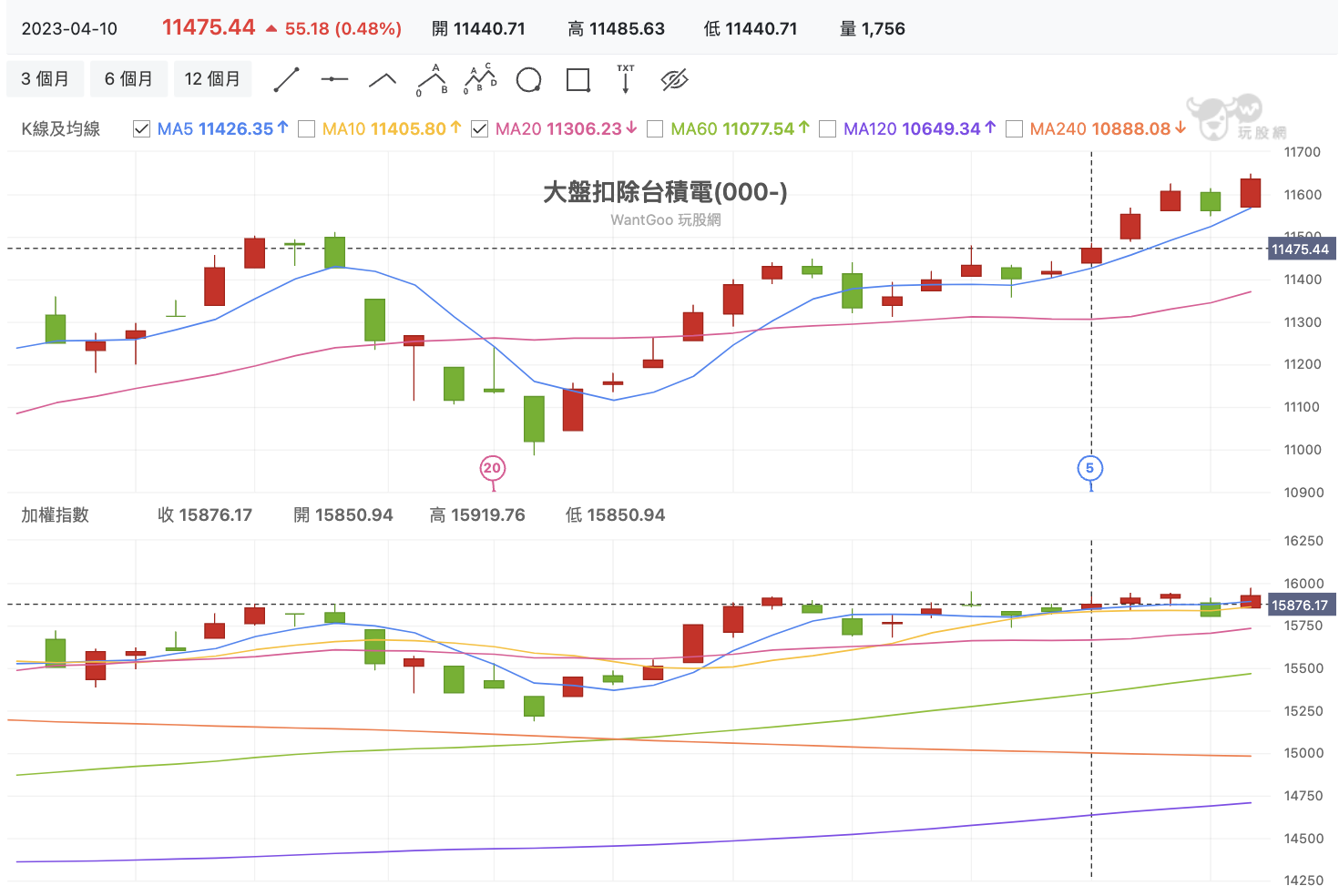Click the open price 開 11440.71
Viewport: 1339px width, 896px height.
coord(478,29)
